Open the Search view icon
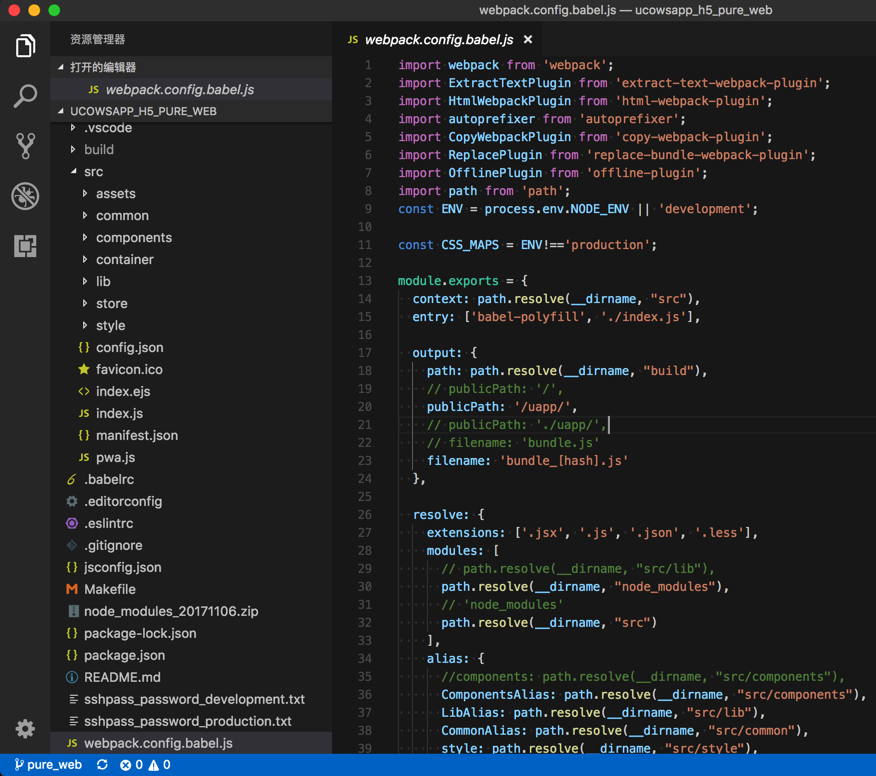This screenshot has height=776, width=876. coord(25,96)
